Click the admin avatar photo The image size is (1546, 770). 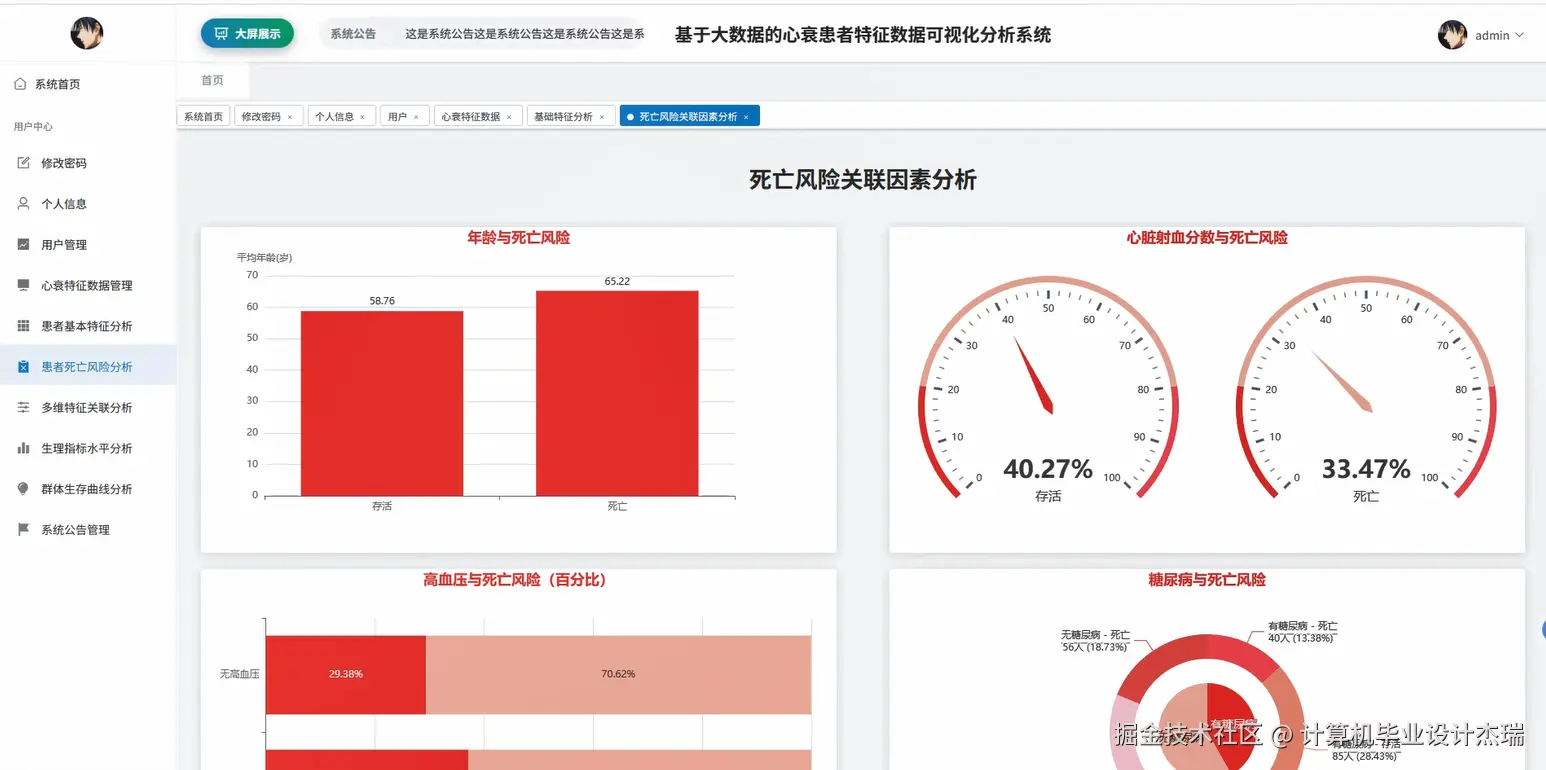[1452, 33]
